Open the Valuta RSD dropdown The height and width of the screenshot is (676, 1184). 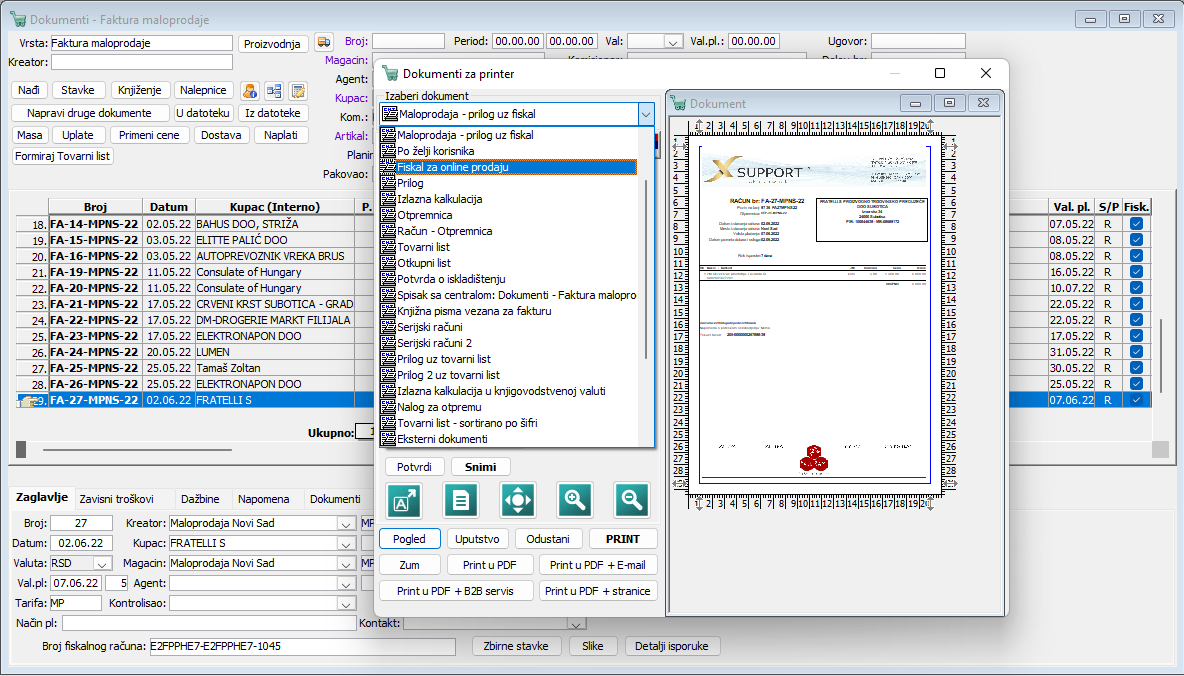(x=101, y=563)
